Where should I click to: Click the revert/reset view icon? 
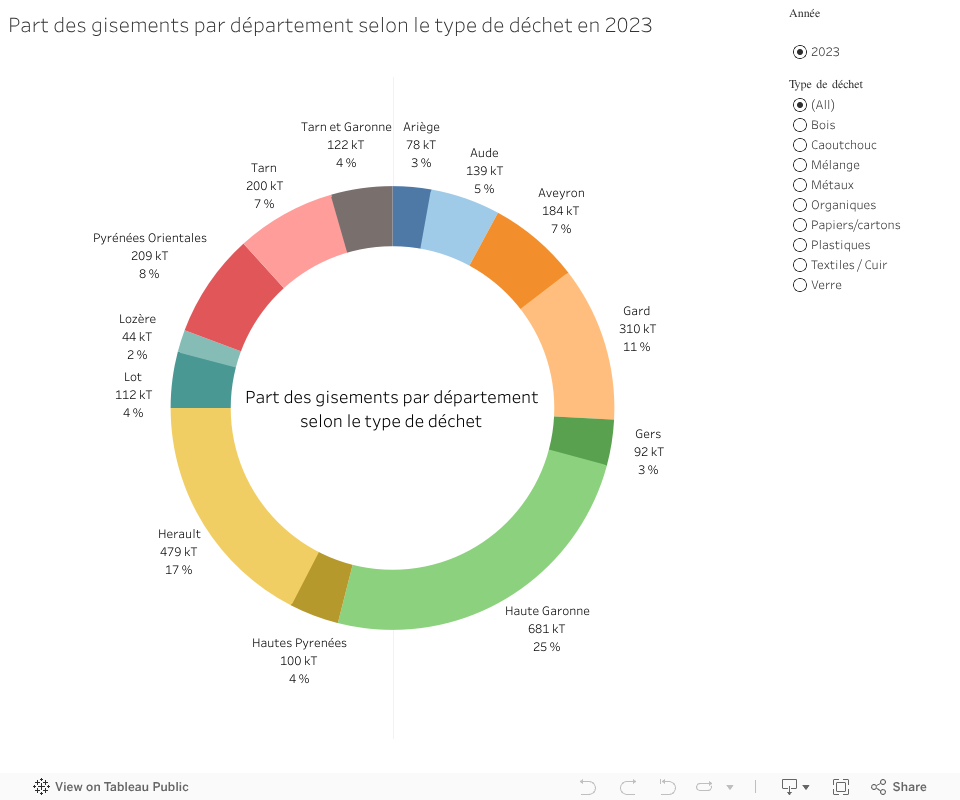(667, 787)
